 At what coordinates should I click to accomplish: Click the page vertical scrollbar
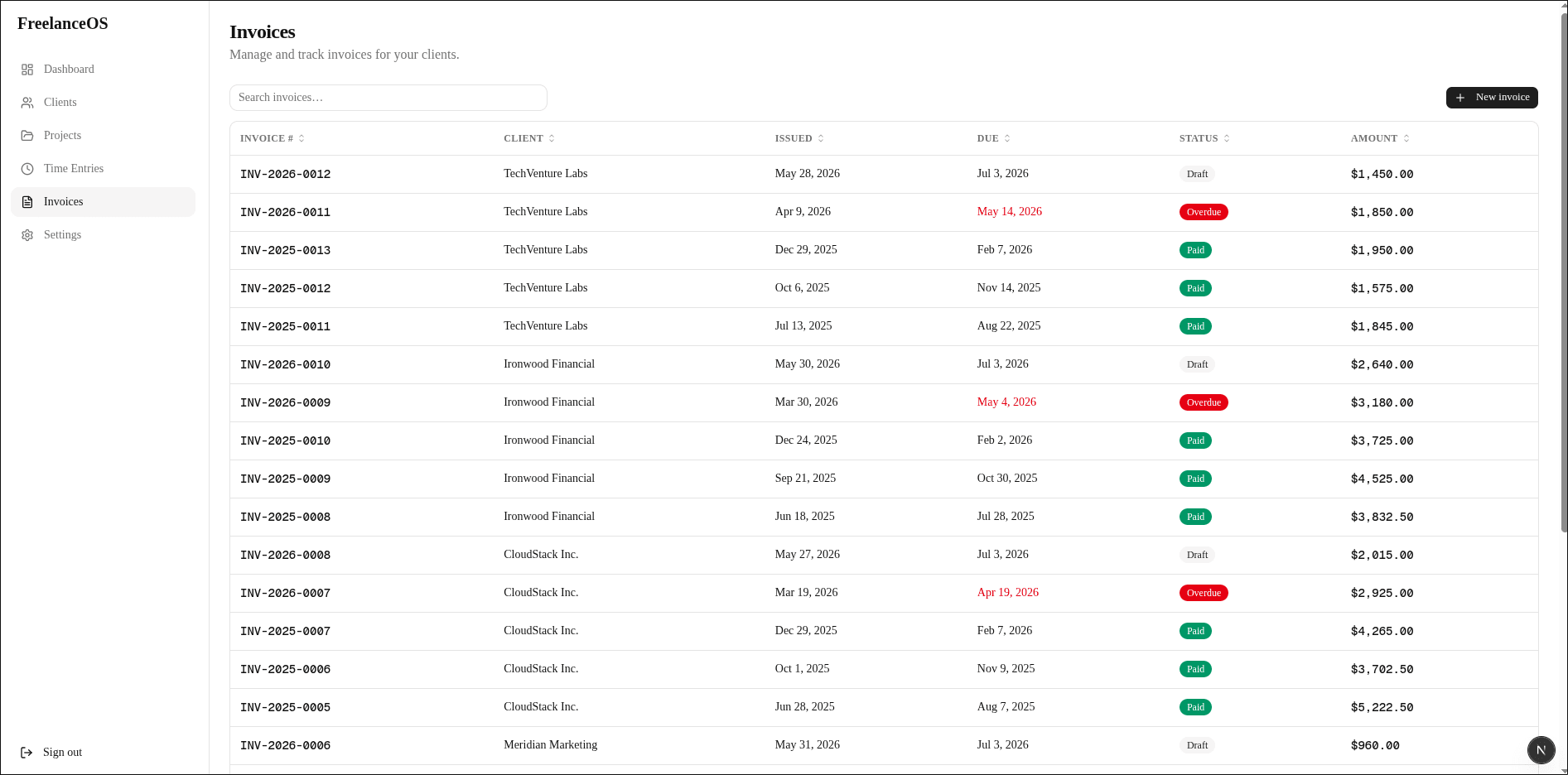1563,273
